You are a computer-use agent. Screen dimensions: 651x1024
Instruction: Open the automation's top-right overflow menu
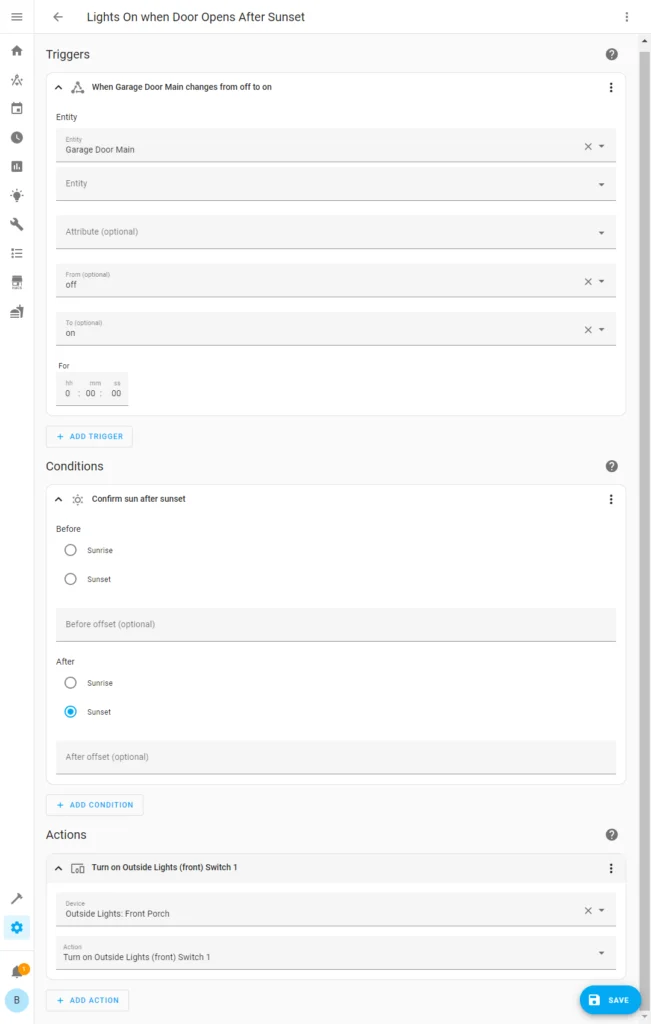(x=627, y=17)
